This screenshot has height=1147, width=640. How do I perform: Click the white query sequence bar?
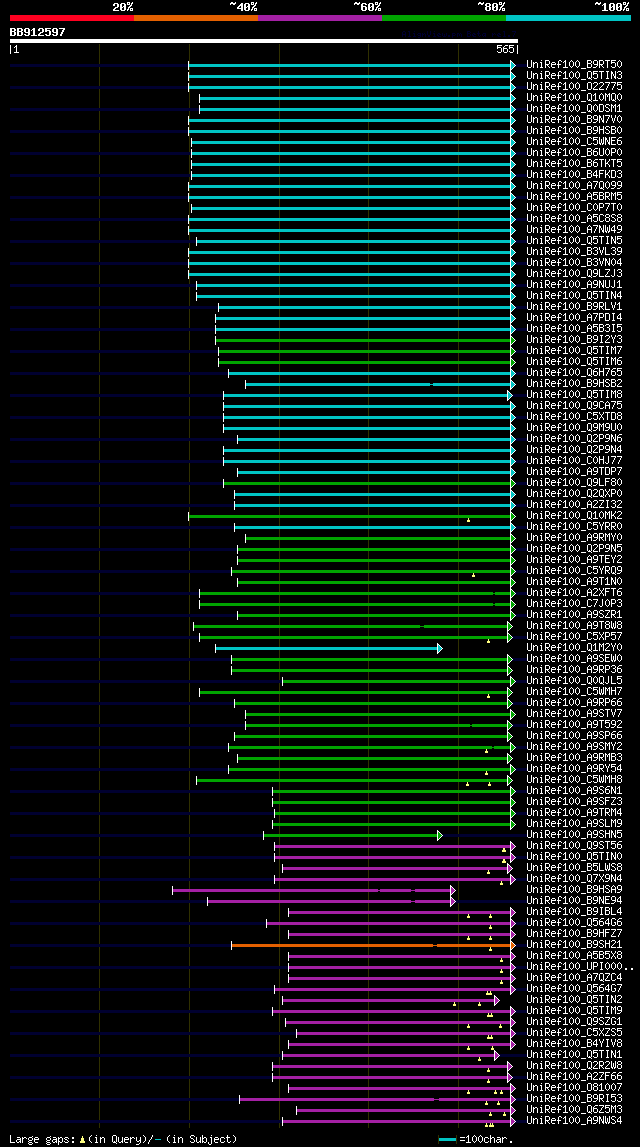point(263,41)
